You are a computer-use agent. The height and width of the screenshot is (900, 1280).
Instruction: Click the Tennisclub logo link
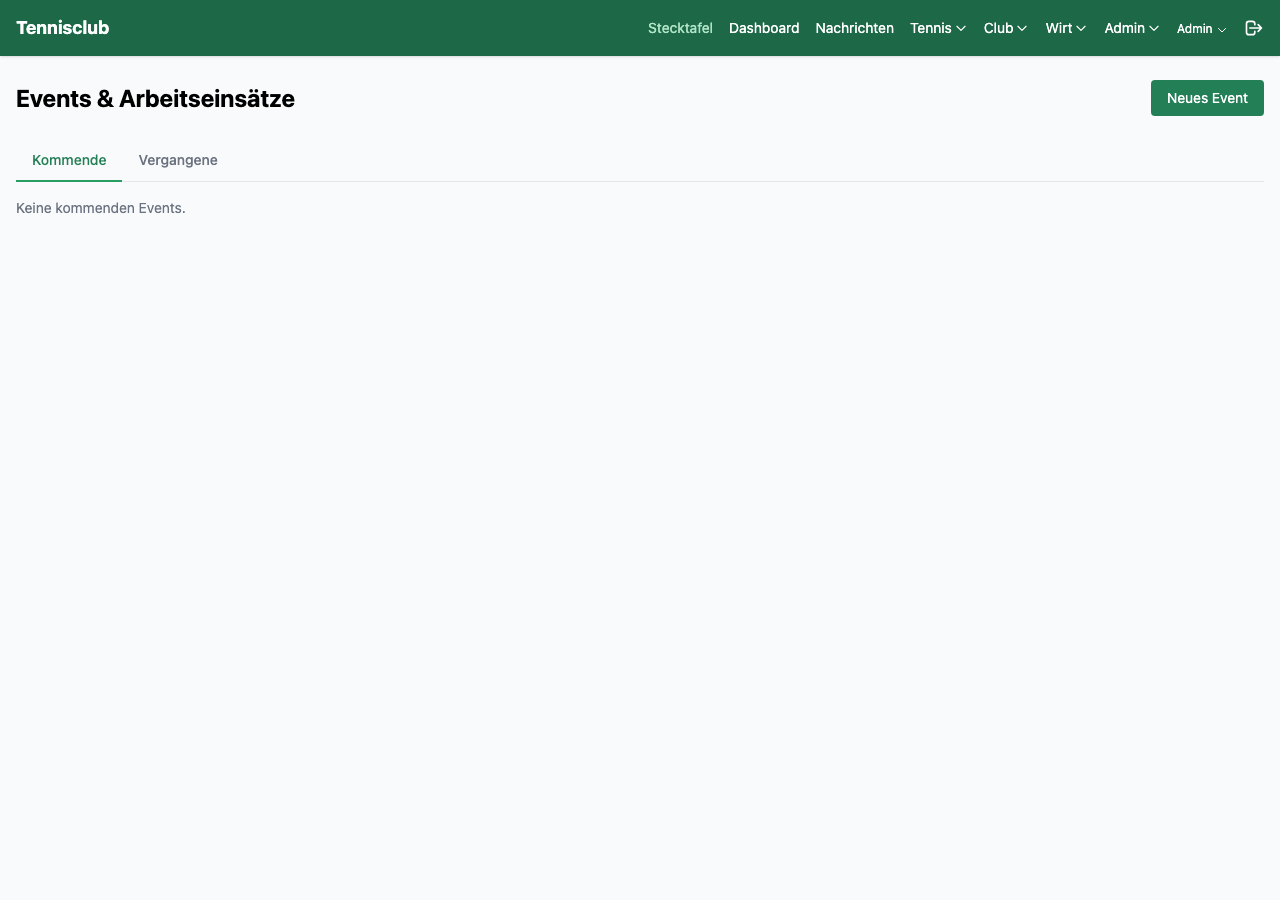(62, 28)
